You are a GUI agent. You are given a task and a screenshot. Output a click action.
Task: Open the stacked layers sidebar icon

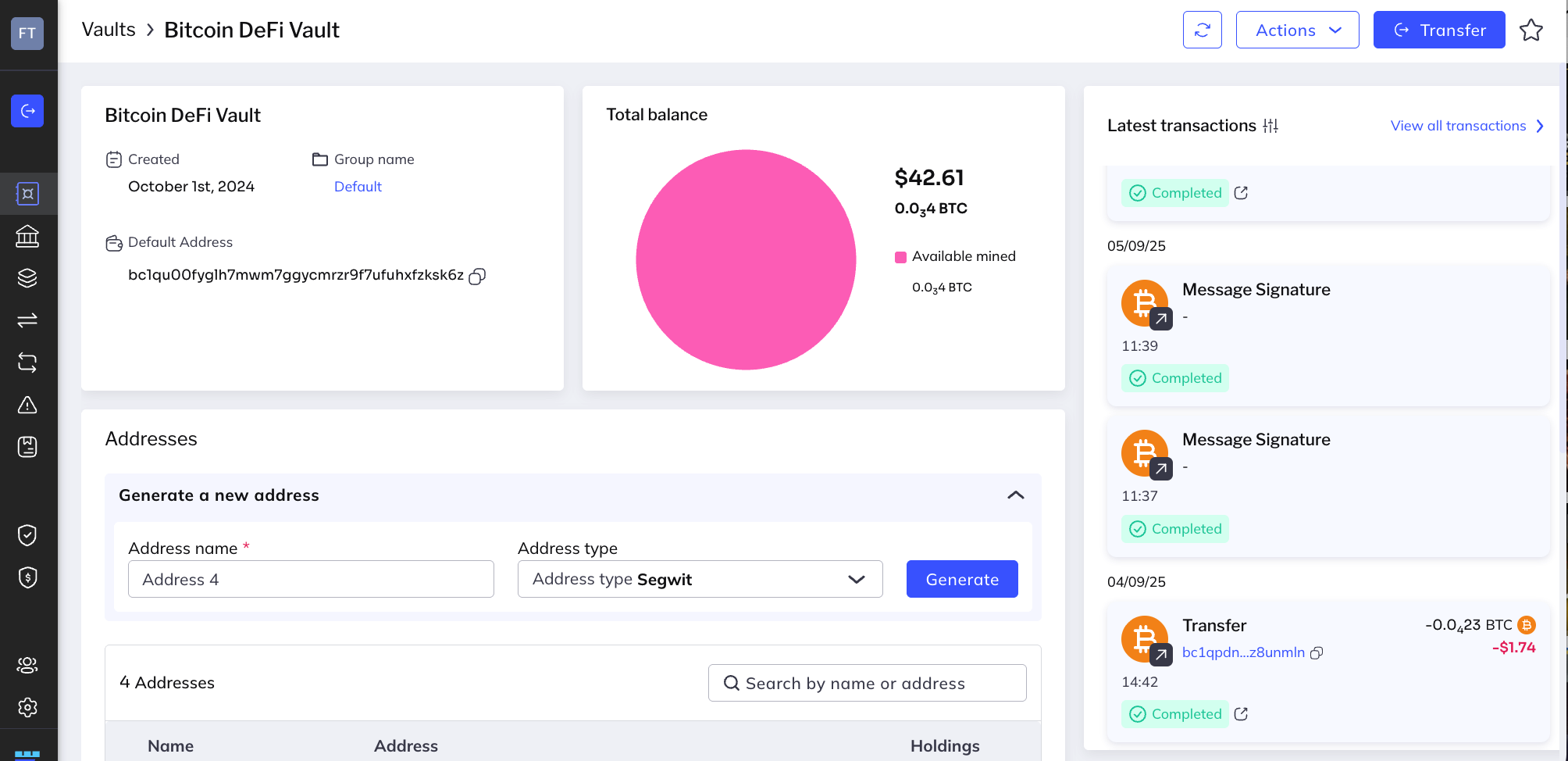(27, 278)
